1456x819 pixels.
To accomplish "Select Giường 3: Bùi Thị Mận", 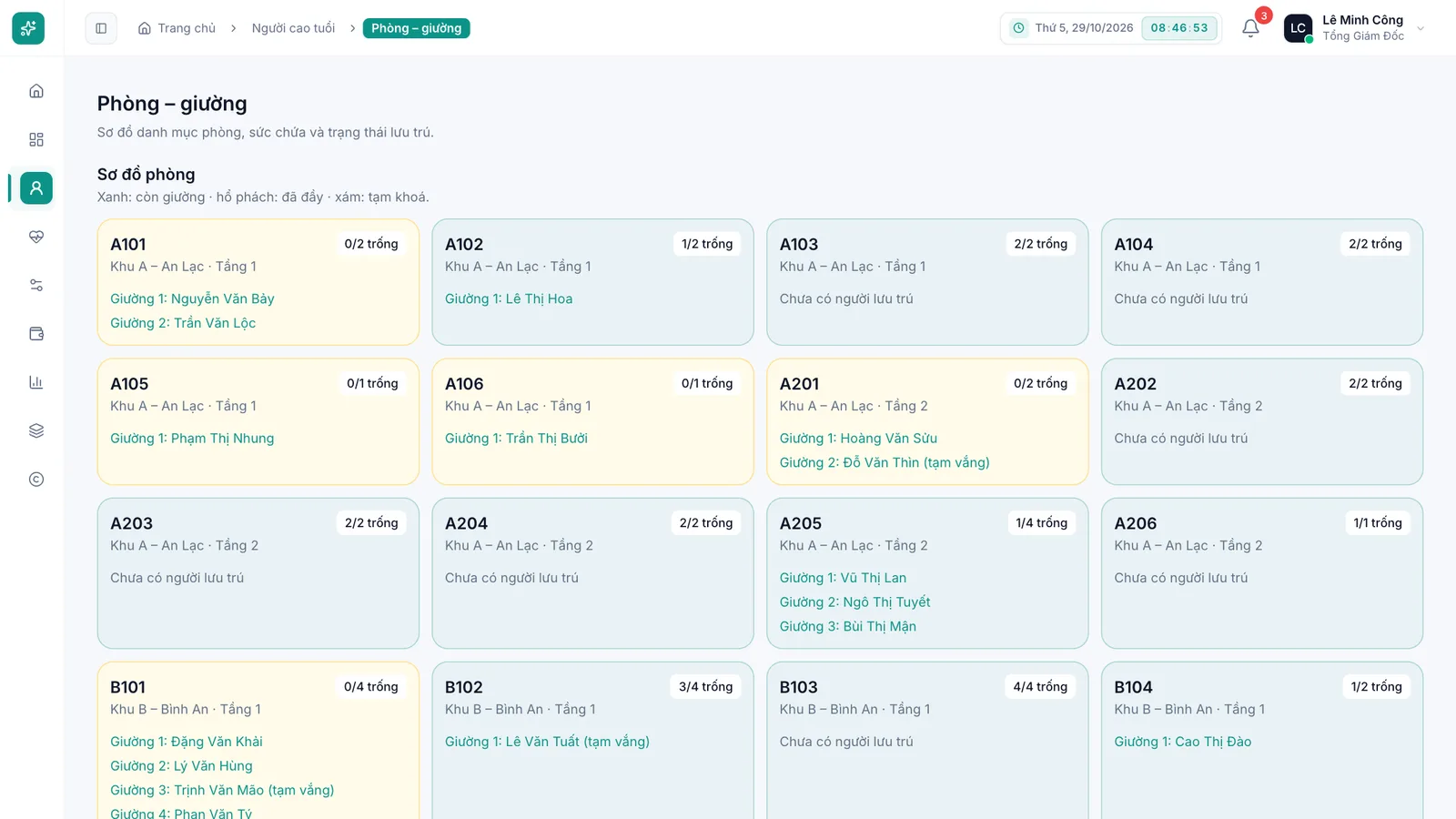I will click(x=848, y=626).
